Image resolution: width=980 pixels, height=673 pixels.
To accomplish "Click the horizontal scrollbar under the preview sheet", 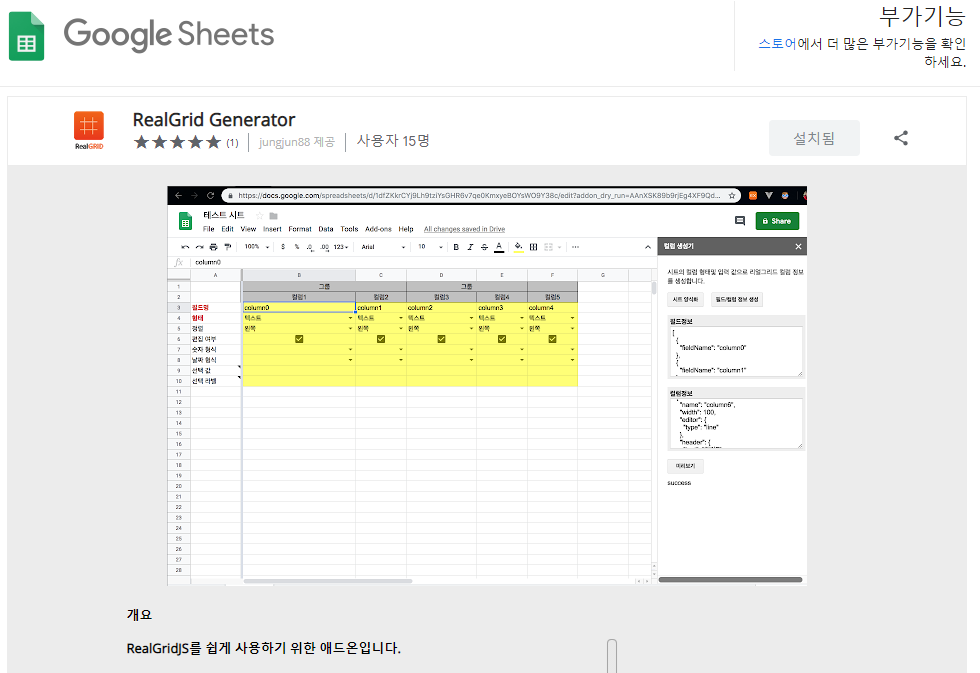I will 328,581.
